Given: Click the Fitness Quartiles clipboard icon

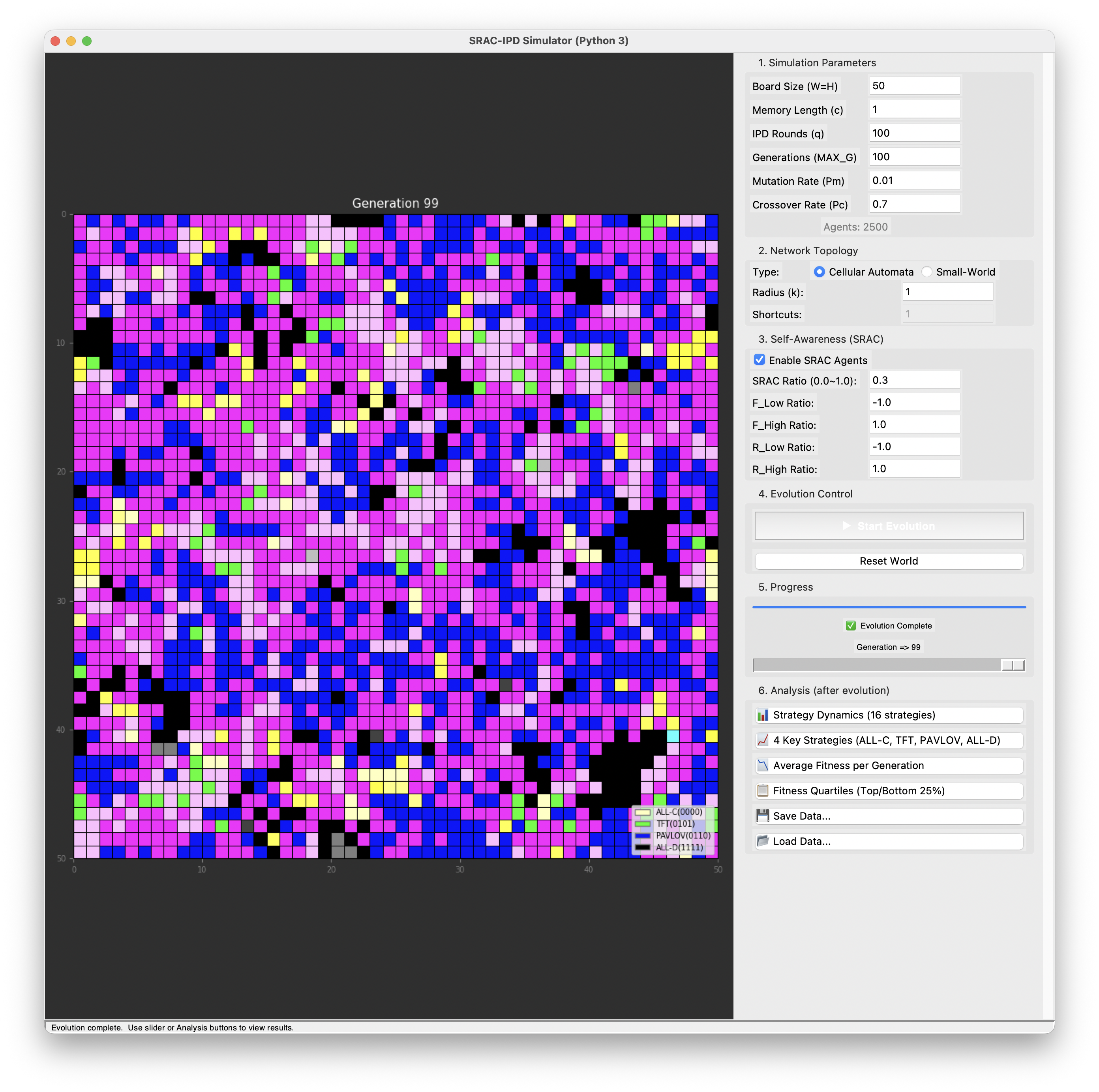Looking at the screenshot, I should click(763, 790).
